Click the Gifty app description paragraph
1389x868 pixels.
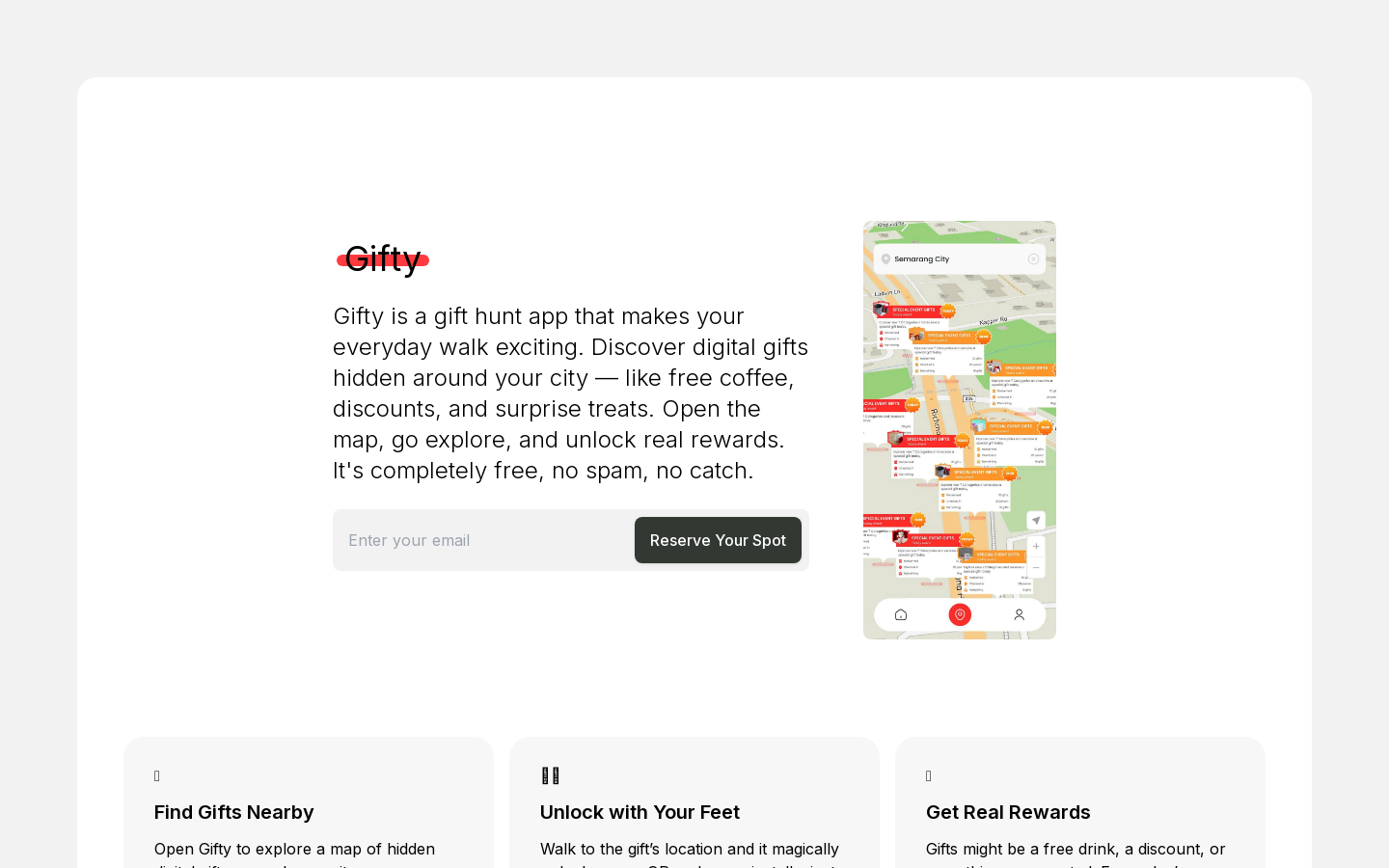[571, 393]
